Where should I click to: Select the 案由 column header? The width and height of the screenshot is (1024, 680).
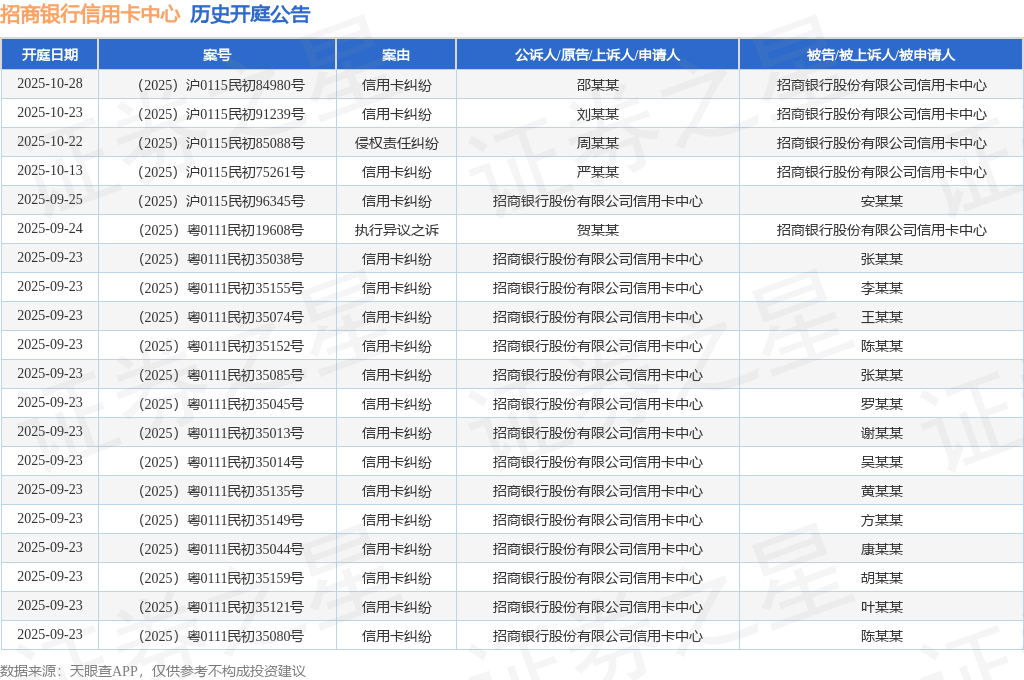(x=396, y=55)
